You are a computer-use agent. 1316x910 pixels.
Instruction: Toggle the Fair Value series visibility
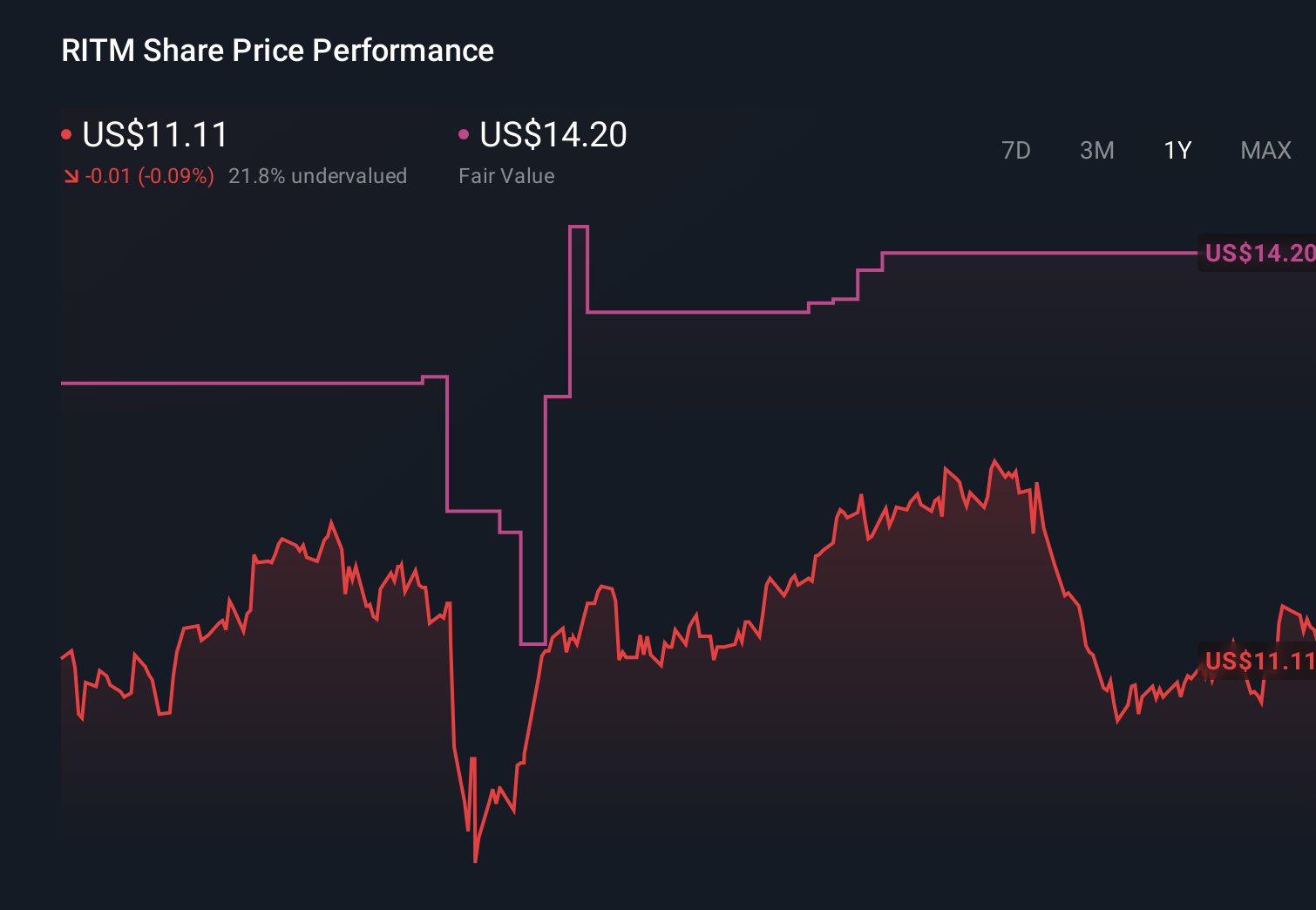tap(465, 132)
